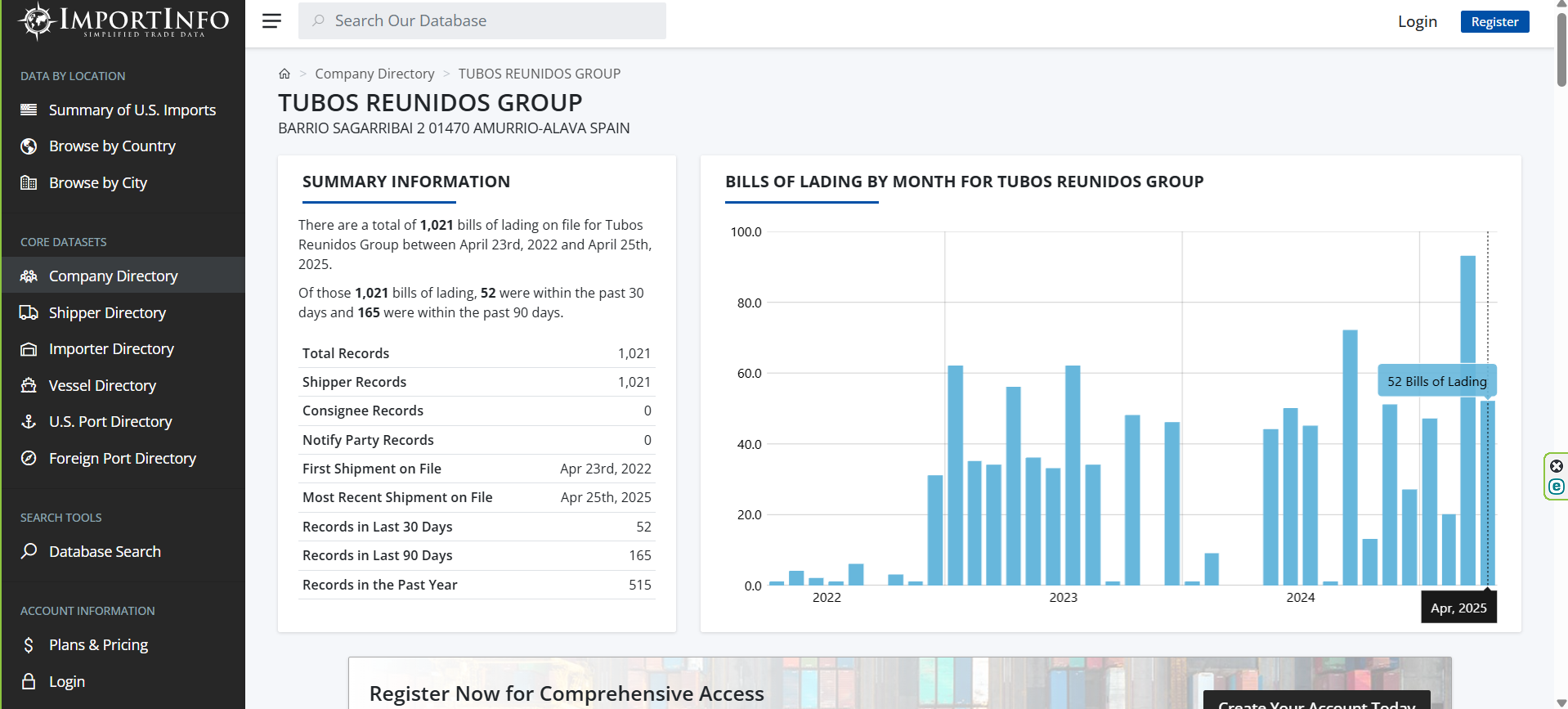Open Summary of U.S. Imports
This screenshot has height=709, width=1568.
pyautogui.click(x=132, y=110)
